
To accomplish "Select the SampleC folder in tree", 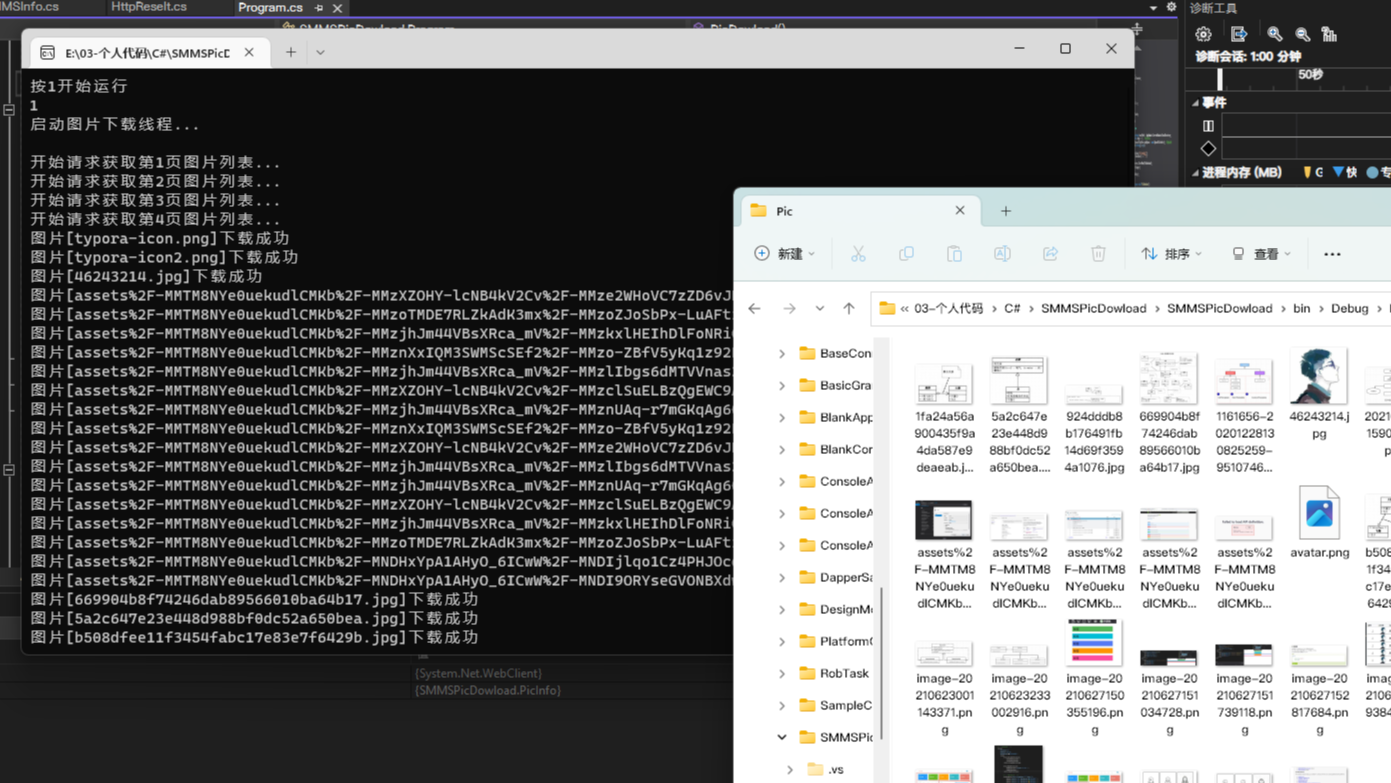I will point(836,705).
